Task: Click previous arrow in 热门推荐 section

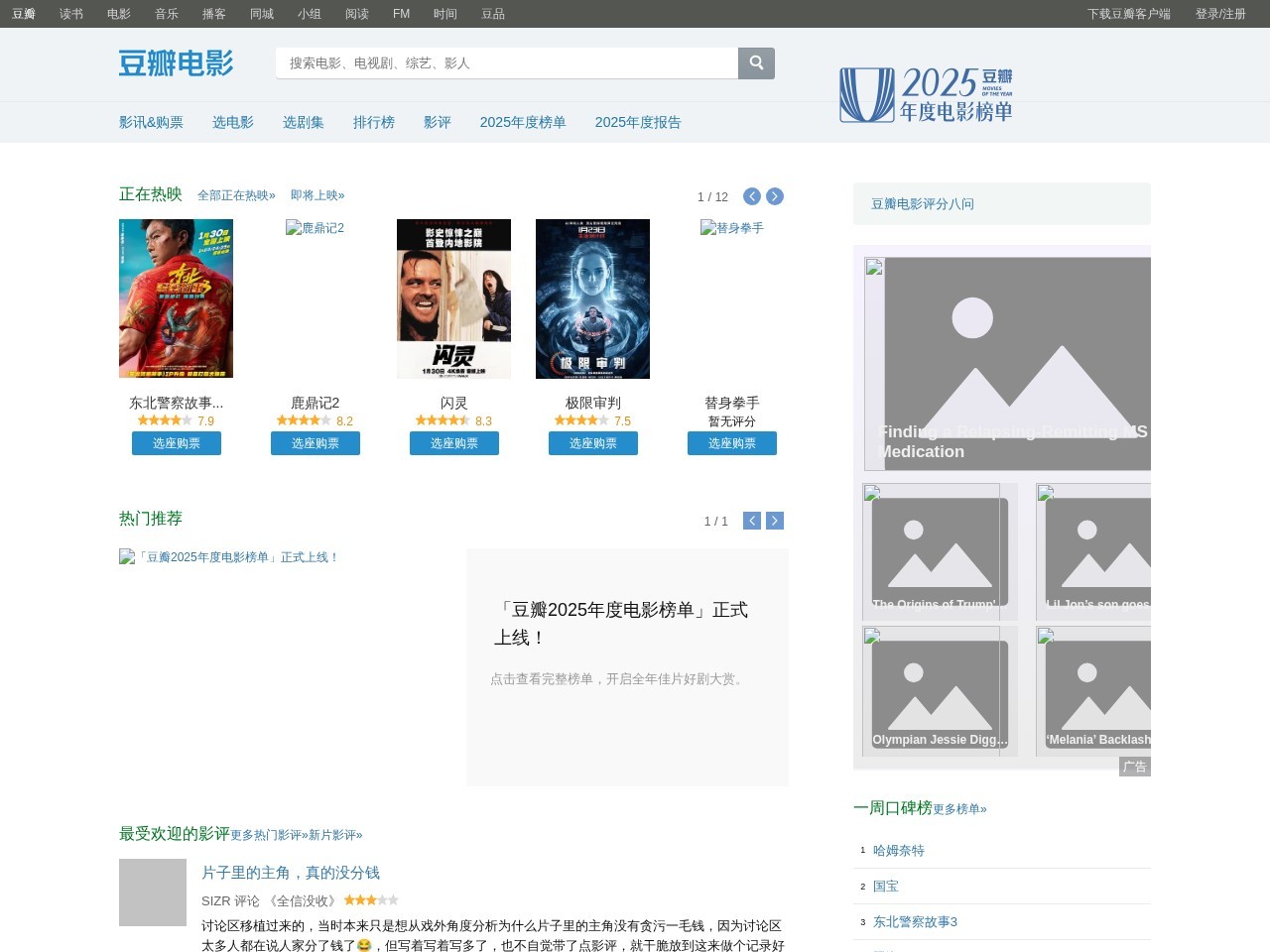Action: pos(752,521)
